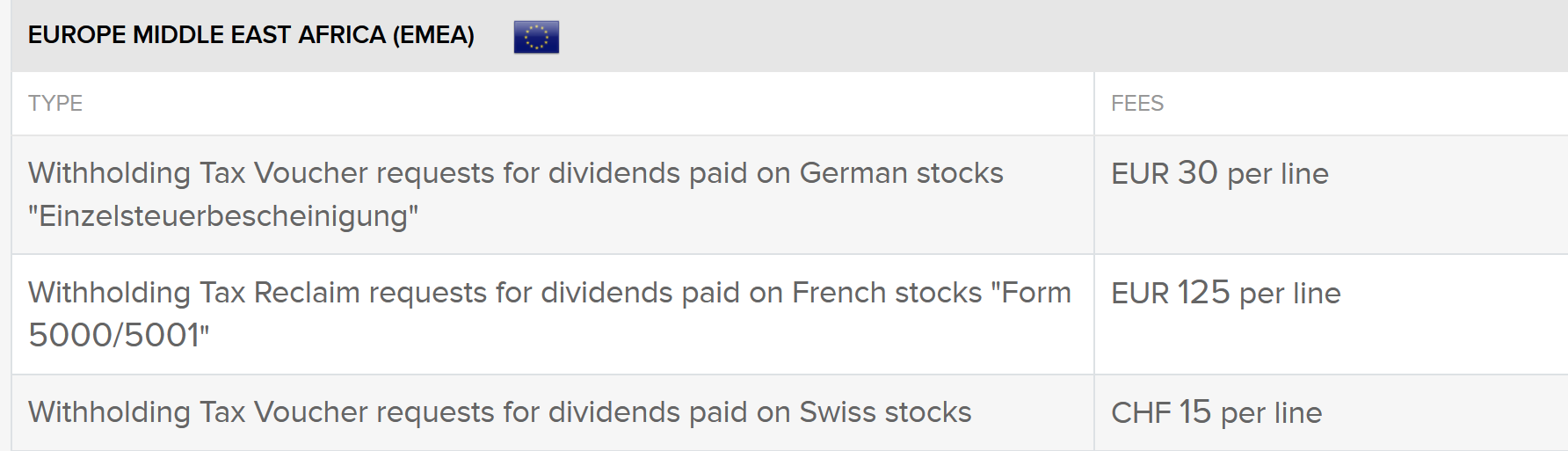Click the EUR 30 per line fee
Screen dimensions: 1568x451
(x=1219, y=174)
